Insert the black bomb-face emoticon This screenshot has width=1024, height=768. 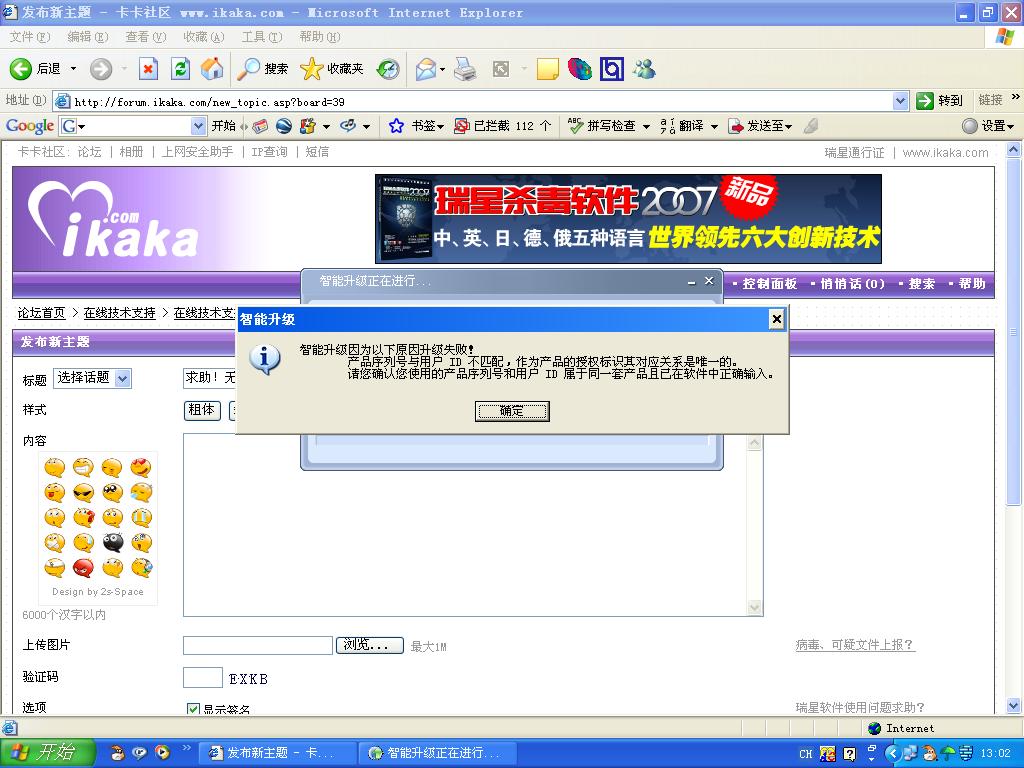tap(112, 542)
